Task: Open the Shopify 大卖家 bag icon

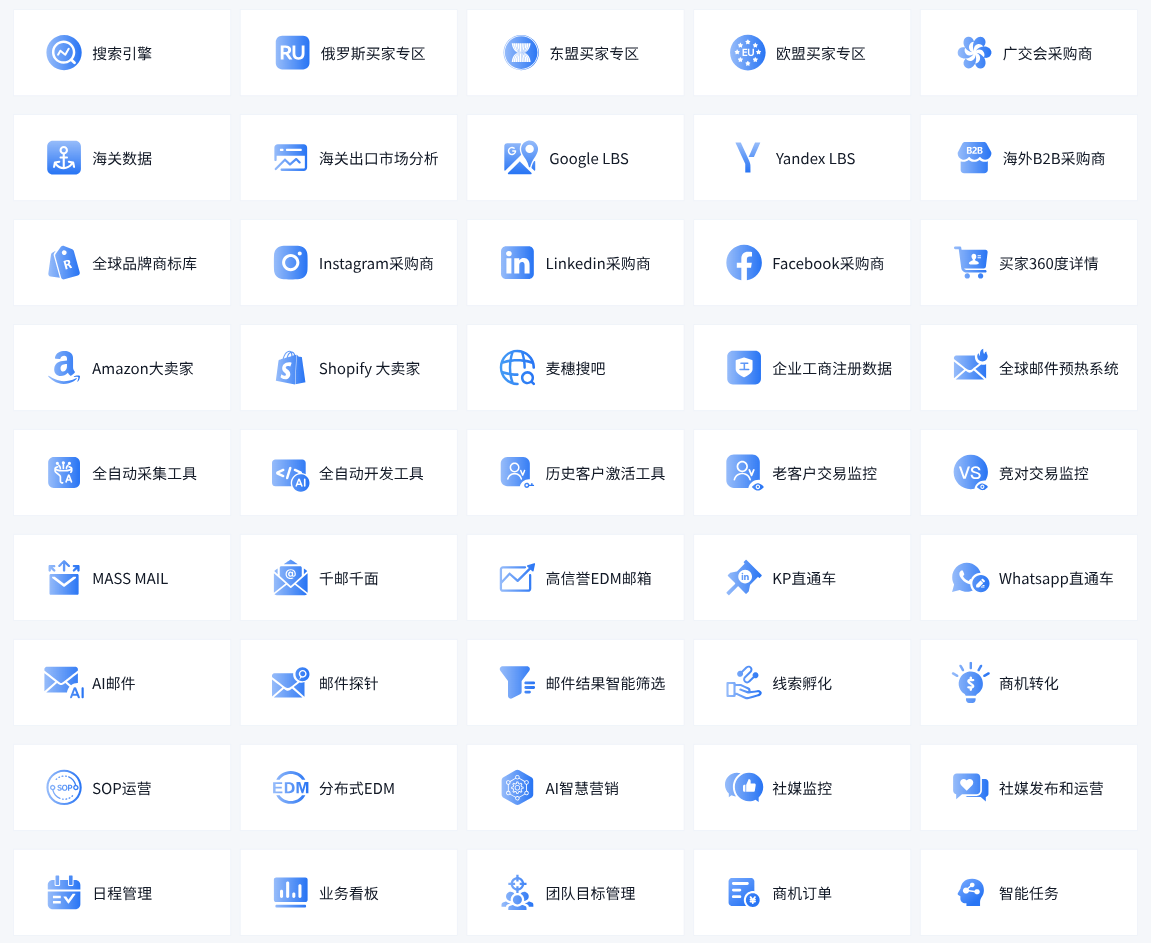Action: [291, 368]
